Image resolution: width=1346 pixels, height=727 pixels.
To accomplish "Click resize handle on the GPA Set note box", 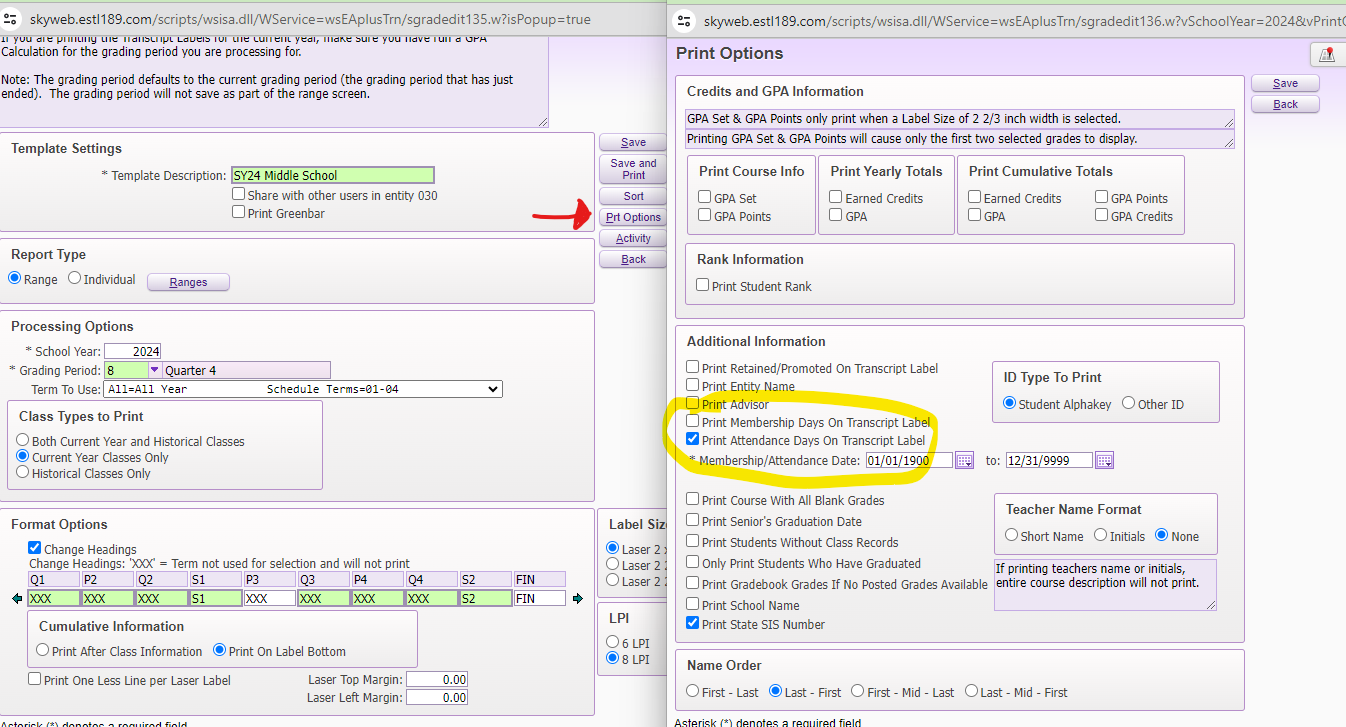I will pos(1228,123).
